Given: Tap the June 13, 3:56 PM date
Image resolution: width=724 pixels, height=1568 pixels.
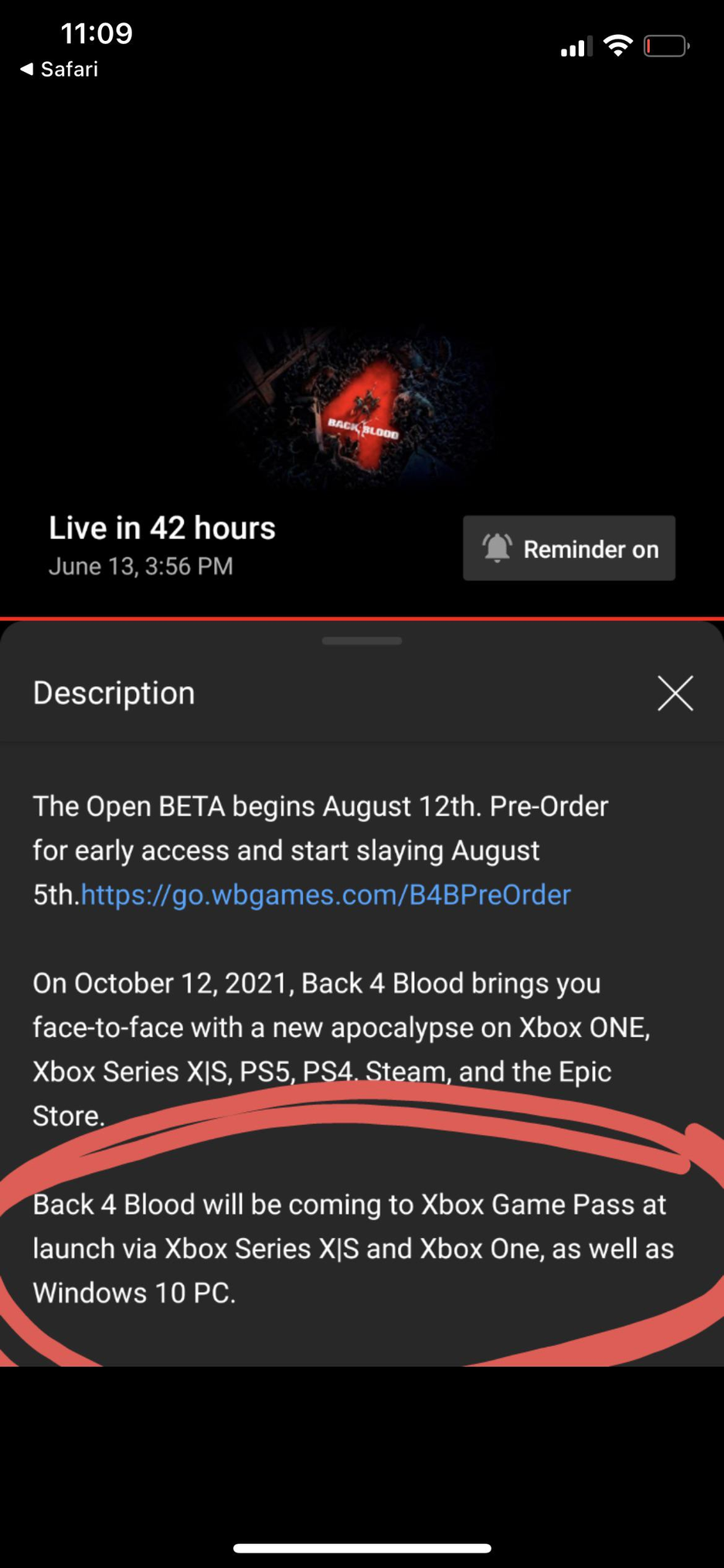Looking at the screenshot, I should 141,566.
